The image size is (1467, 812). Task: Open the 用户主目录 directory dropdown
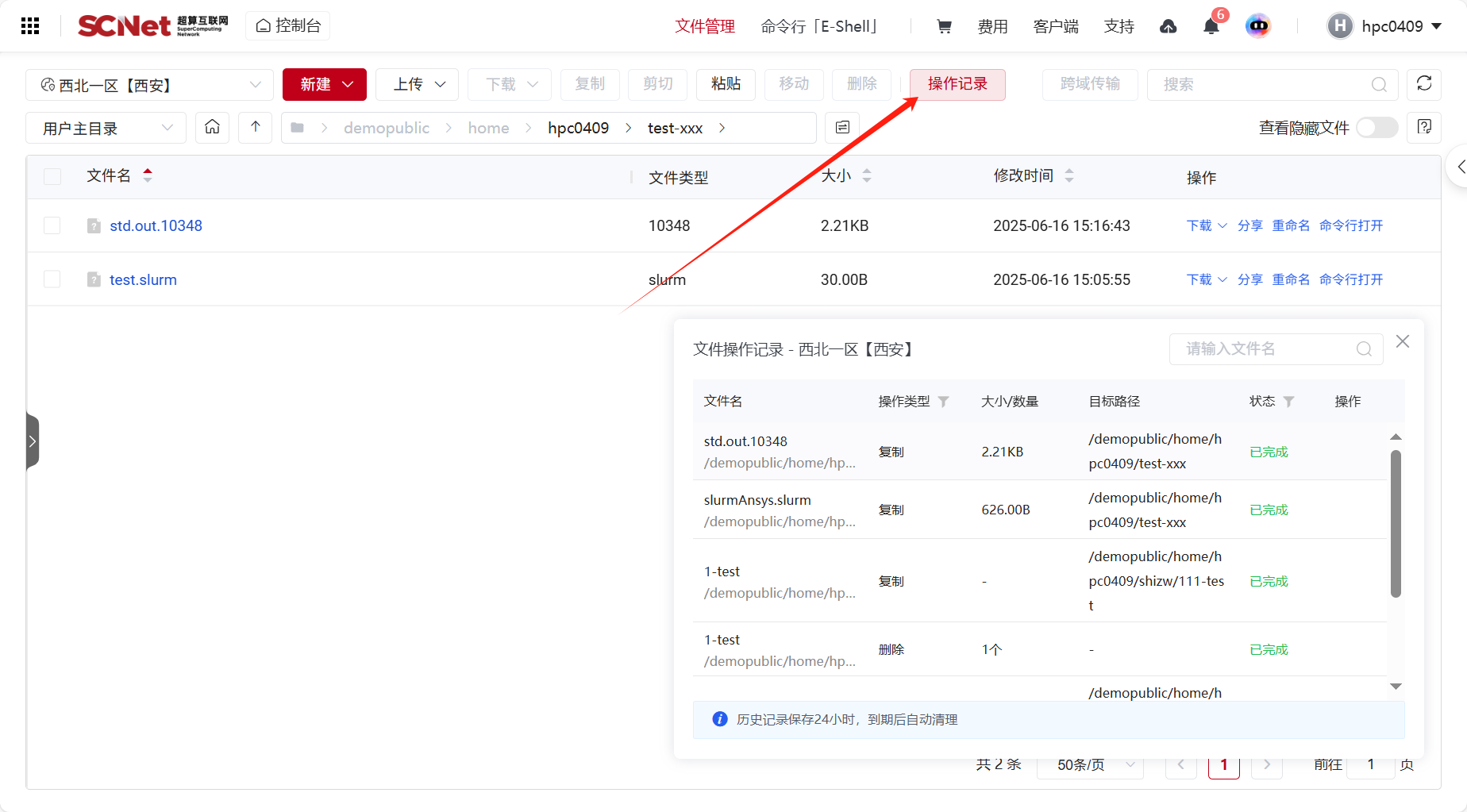click(106, 128)
